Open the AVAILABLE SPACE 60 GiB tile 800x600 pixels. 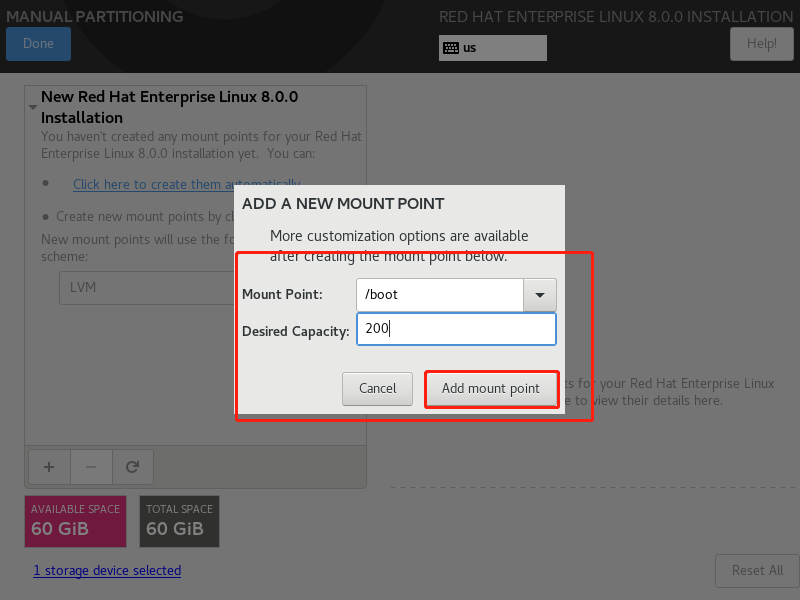click(x=76, y=521)
